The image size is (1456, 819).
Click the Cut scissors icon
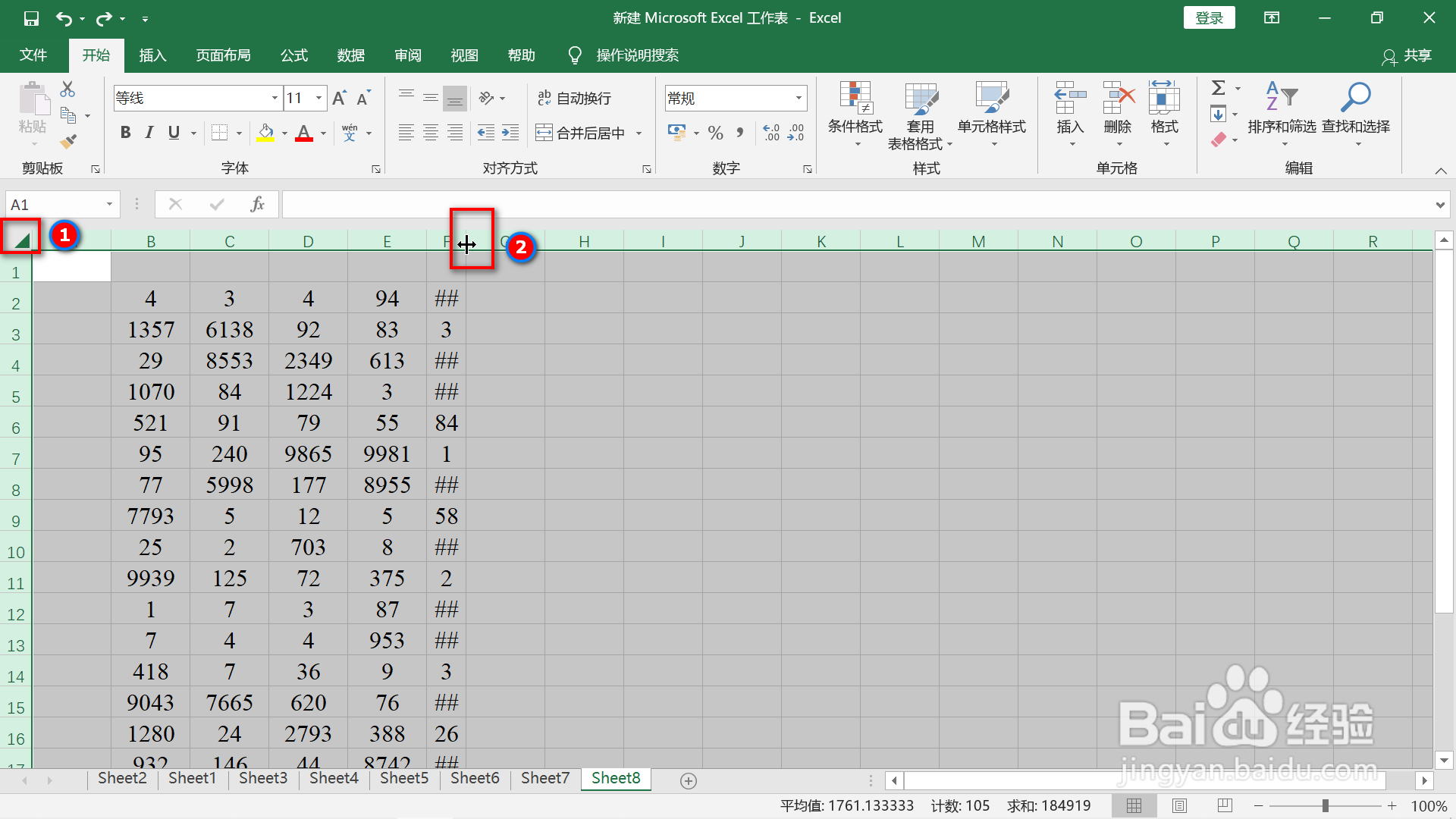(67, 89)
